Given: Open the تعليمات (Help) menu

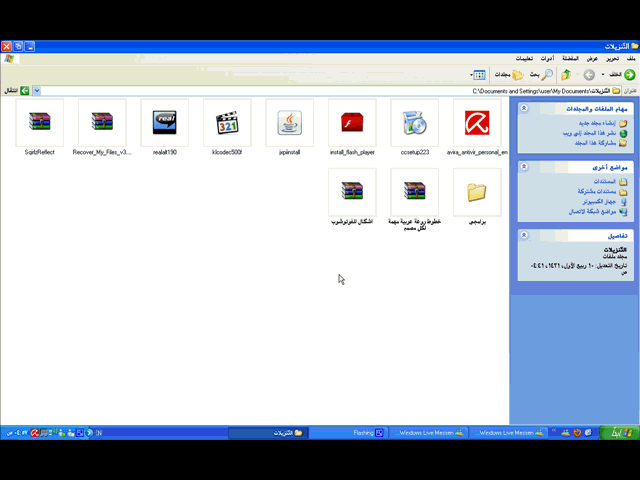Looking at the screenshot, I should [x=524, y=59].
